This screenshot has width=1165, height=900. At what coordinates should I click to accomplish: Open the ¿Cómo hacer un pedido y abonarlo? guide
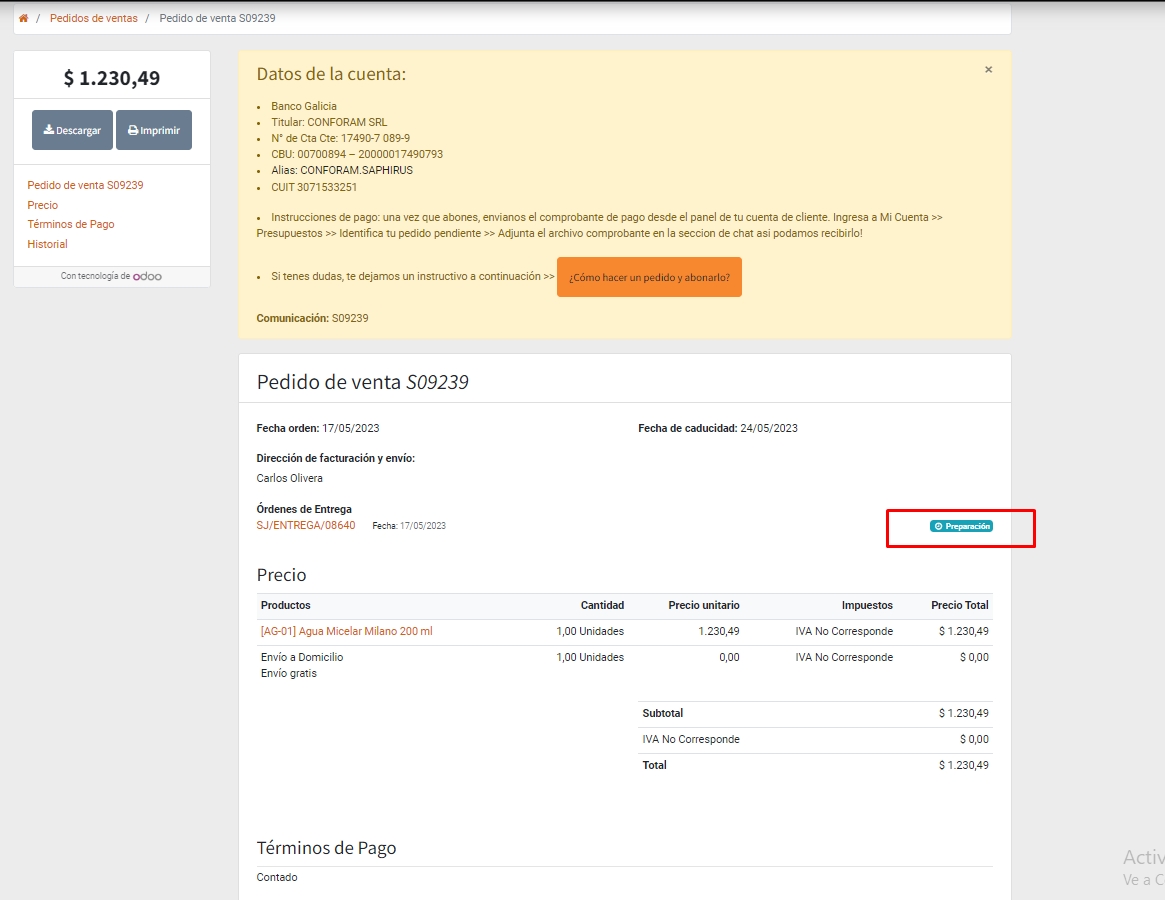649,277
